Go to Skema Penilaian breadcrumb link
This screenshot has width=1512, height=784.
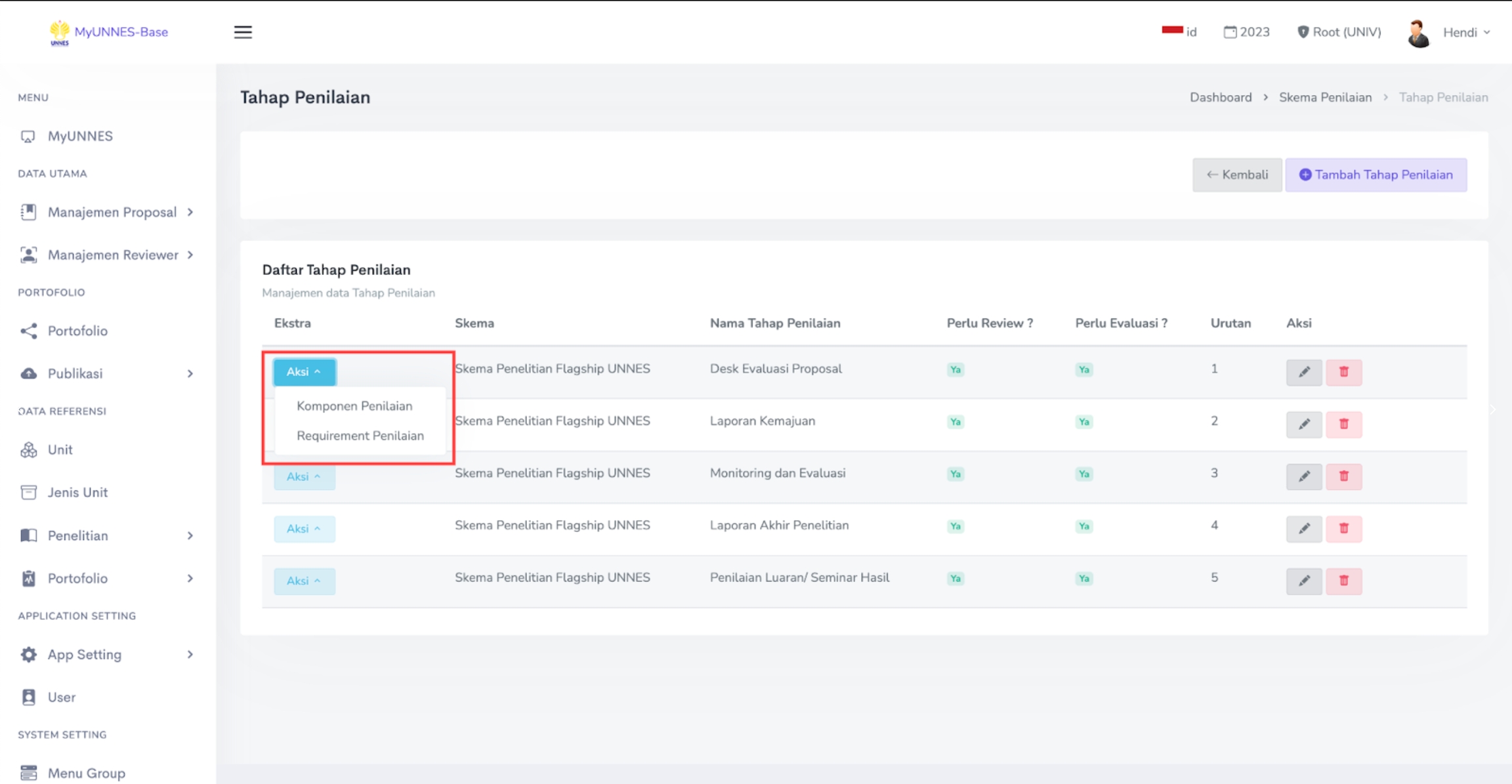pos(1325,98)
